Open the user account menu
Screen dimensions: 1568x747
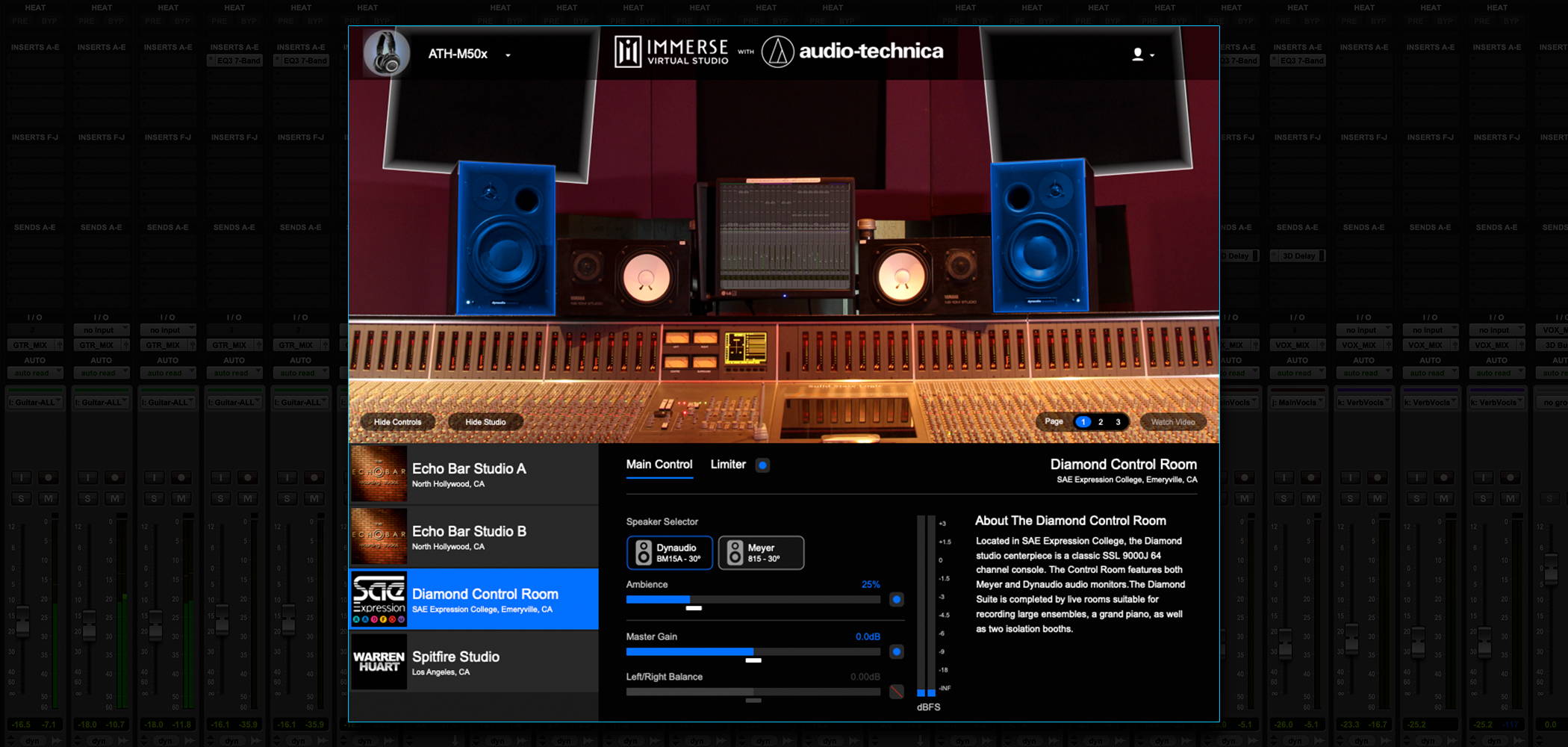pos(1142,55)
